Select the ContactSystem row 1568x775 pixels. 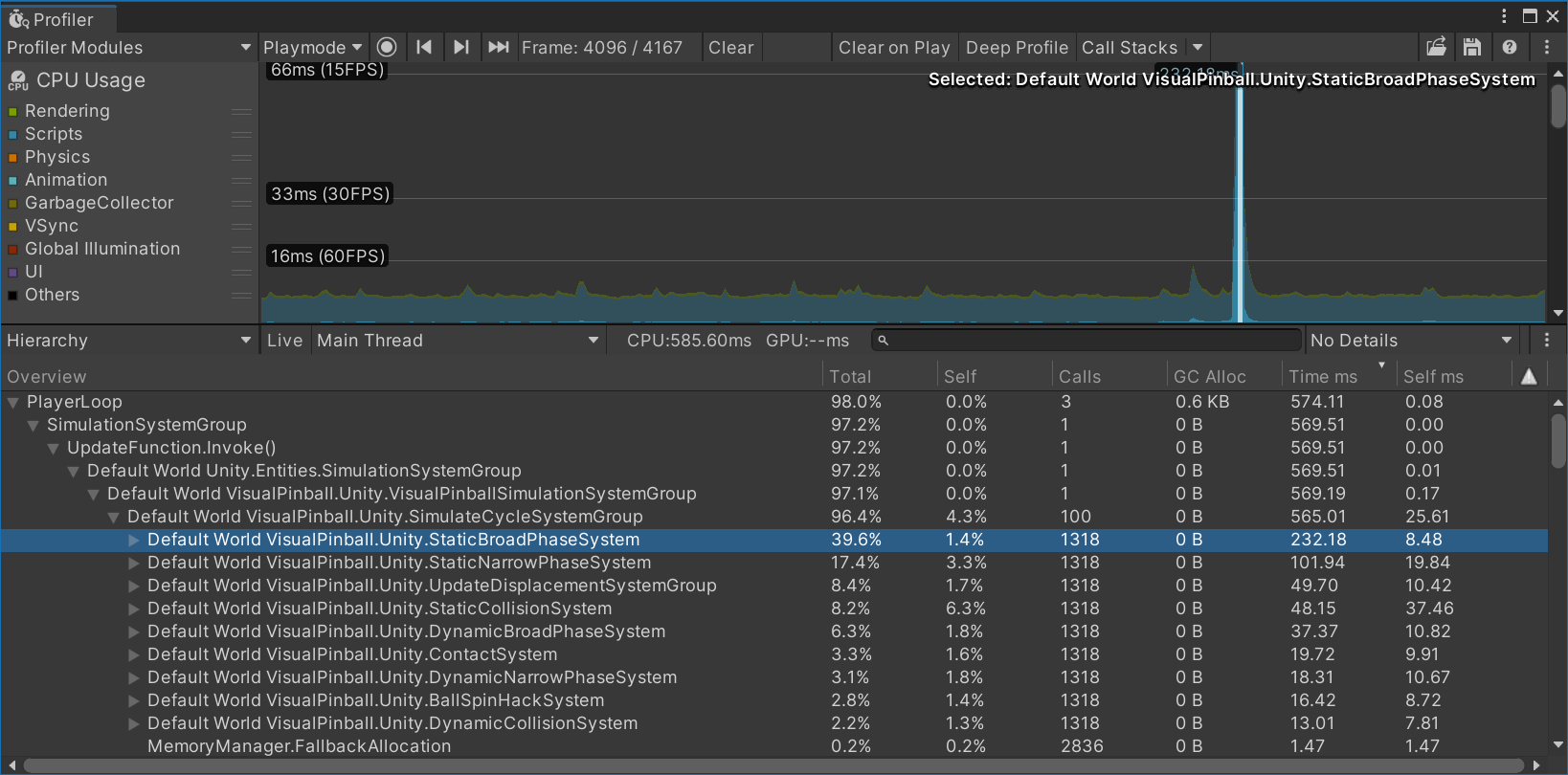[773, 654]
